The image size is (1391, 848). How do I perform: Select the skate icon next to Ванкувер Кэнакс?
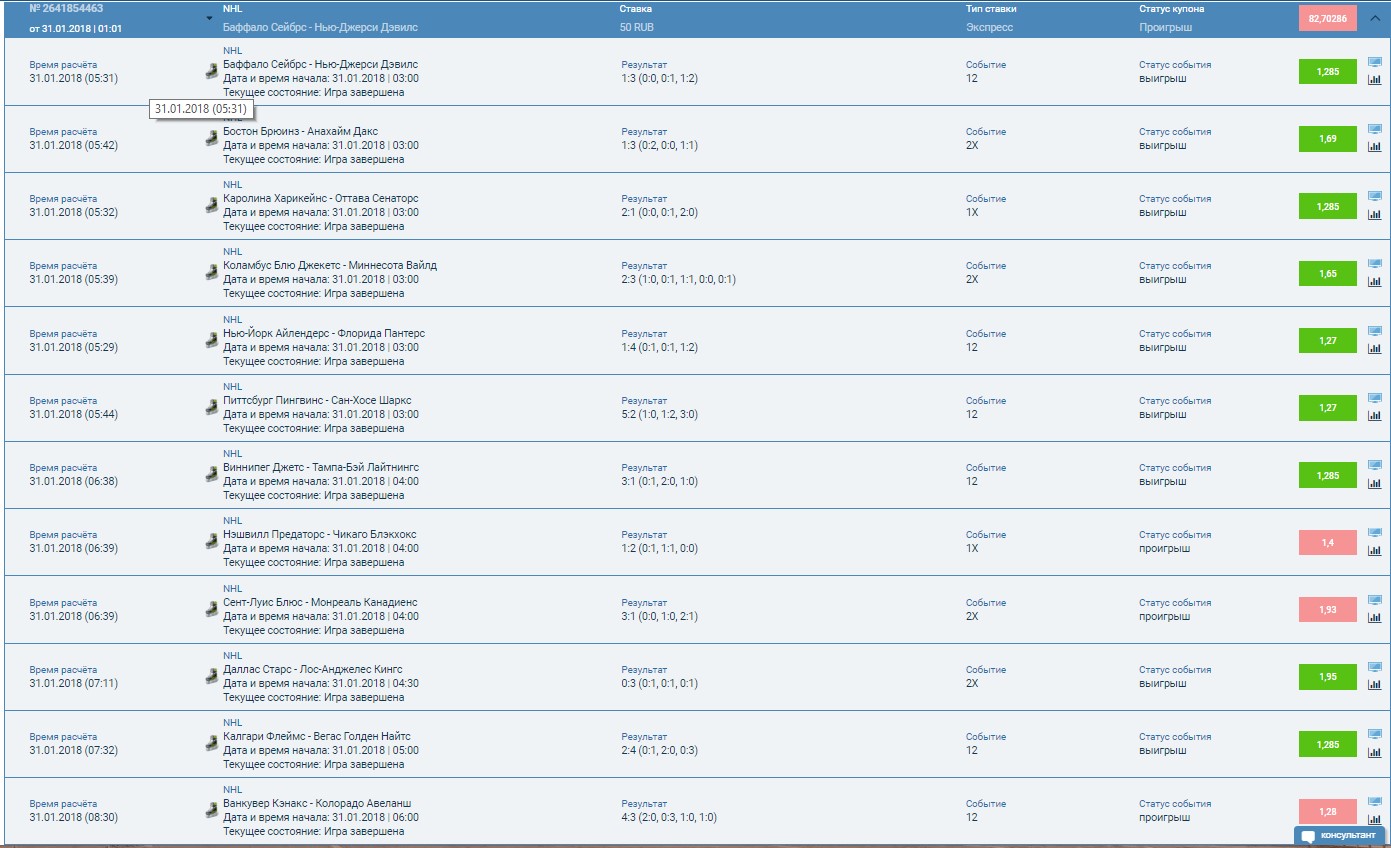[x=211, y=810]
